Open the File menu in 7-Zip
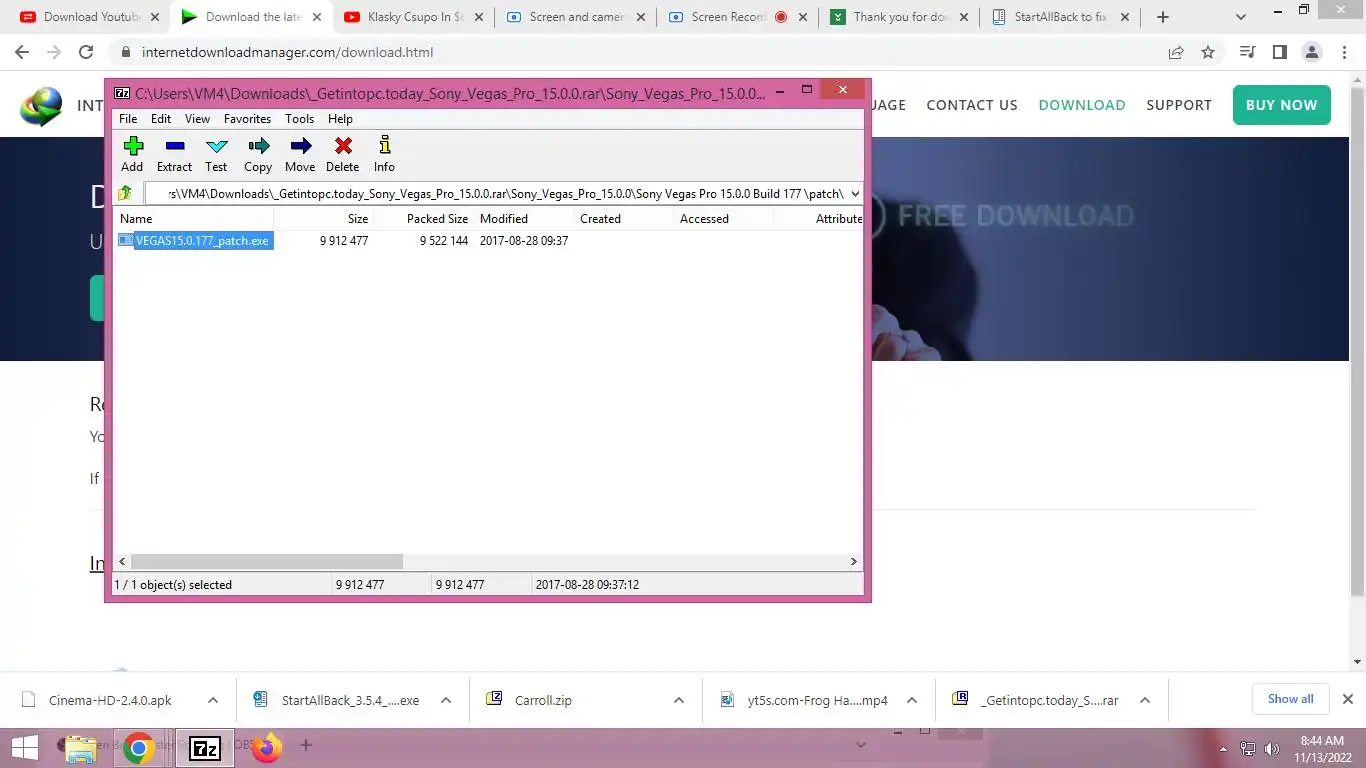The height and width of the screenshot is (768, 1366). pos(128,118)
